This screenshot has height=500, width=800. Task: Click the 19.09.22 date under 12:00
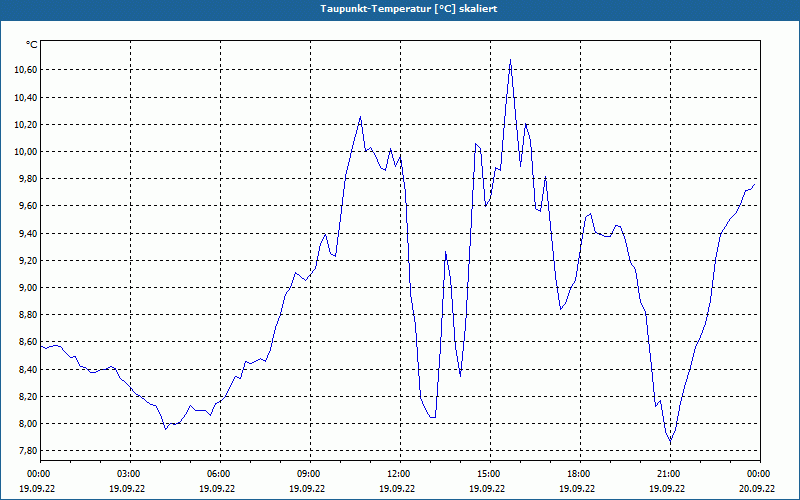(x=397, y=488)
